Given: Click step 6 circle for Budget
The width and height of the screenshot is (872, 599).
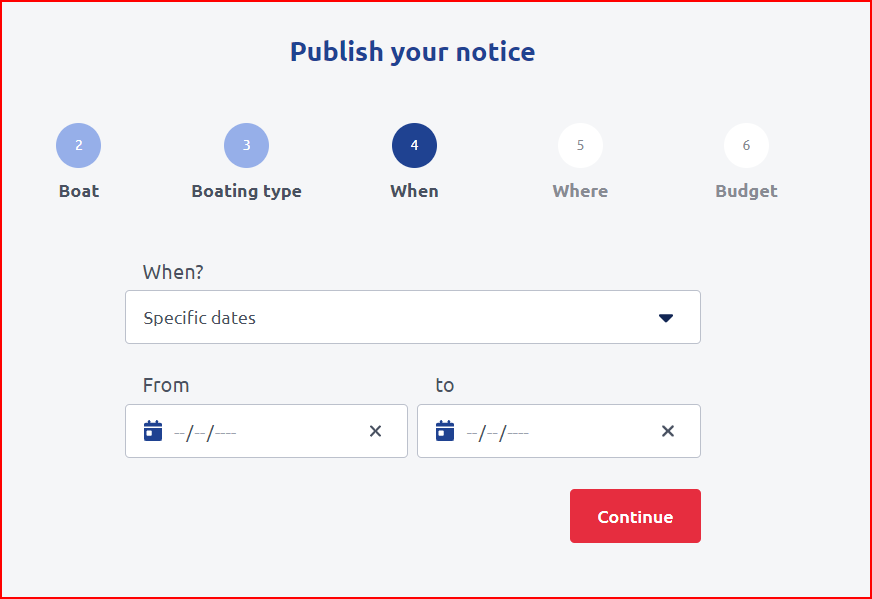Looking at the screenshot, I should (x=746, y=146).
